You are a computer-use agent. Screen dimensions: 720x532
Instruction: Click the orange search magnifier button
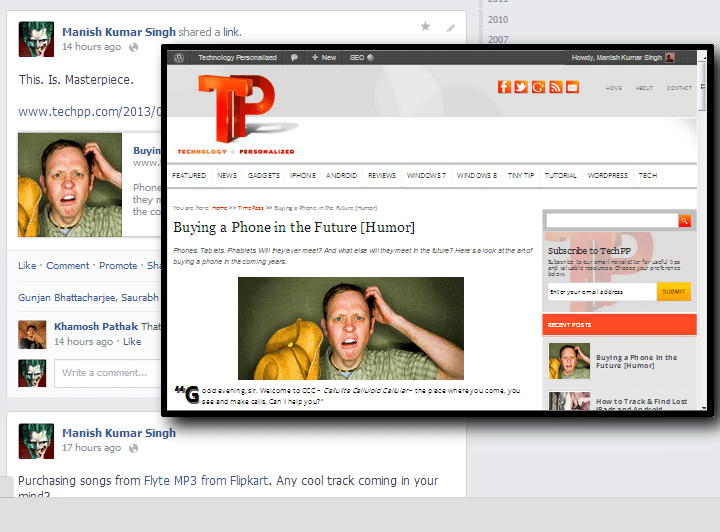[685, 221]
